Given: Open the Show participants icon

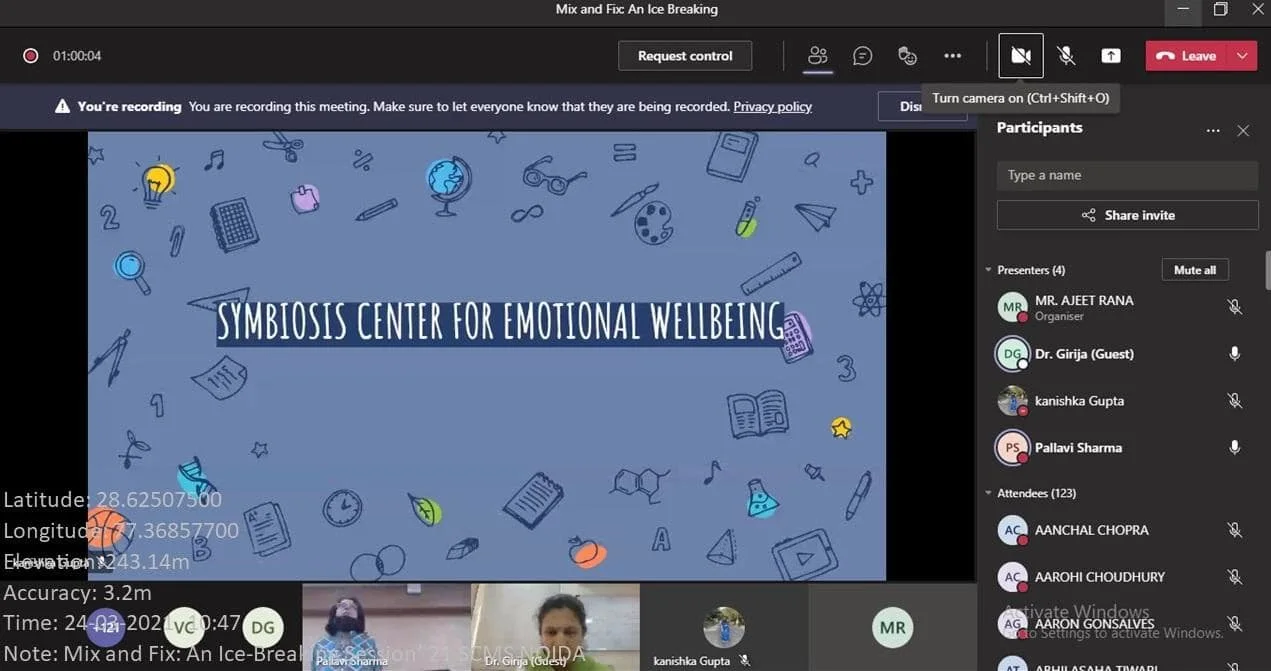Looking at the screenshot, I should (818, 56).
